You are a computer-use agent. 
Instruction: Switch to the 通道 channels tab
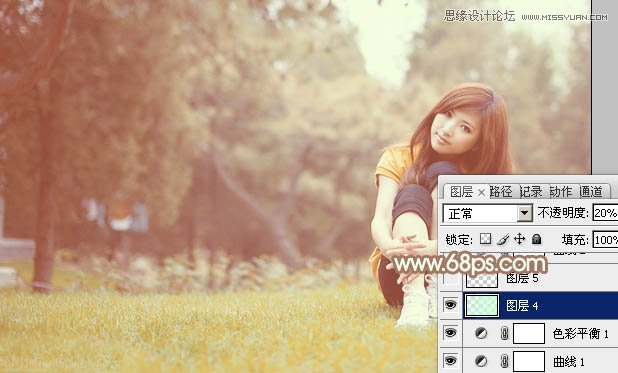pyautogui.click(x=591, y=192)
